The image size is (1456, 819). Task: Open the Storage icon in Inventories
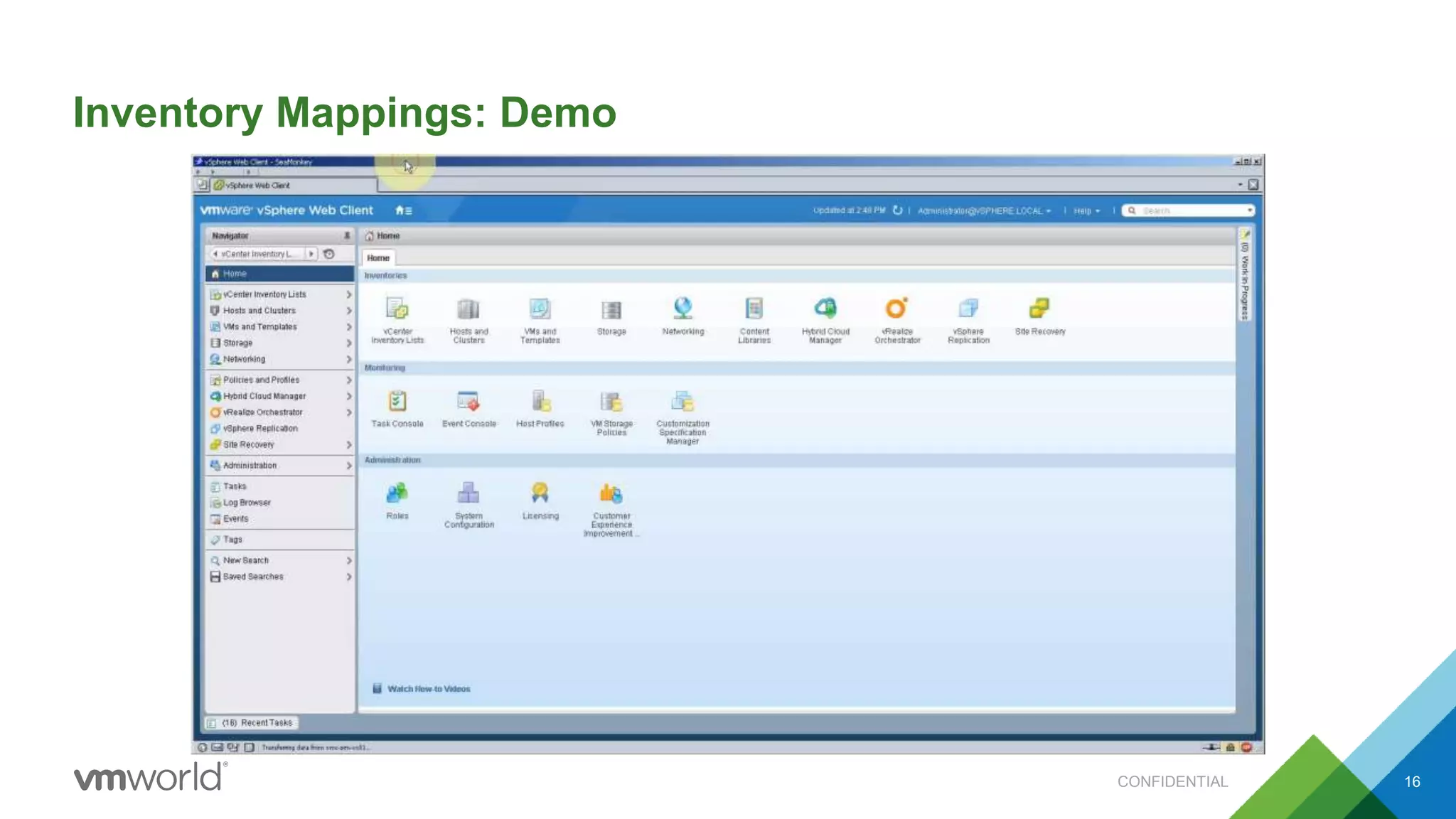point(611,310)
